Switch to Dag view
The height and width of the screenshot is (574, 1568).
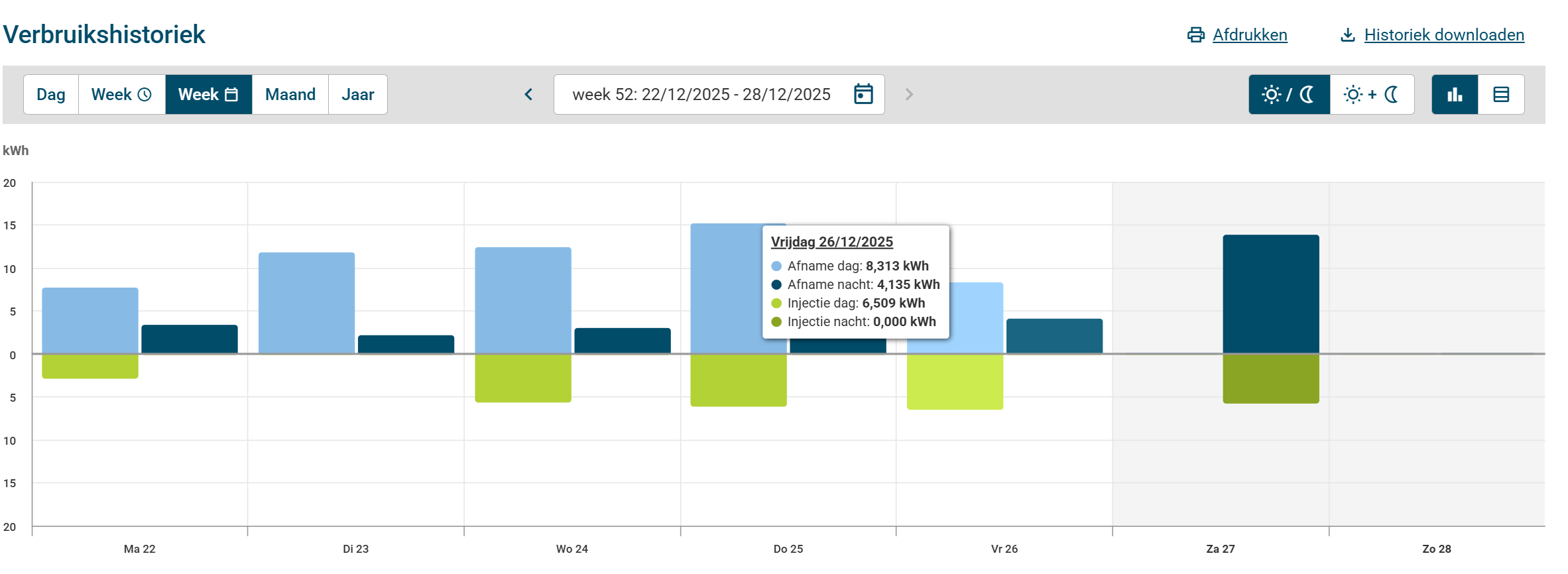pyautogui.click(x=51, y=95)
